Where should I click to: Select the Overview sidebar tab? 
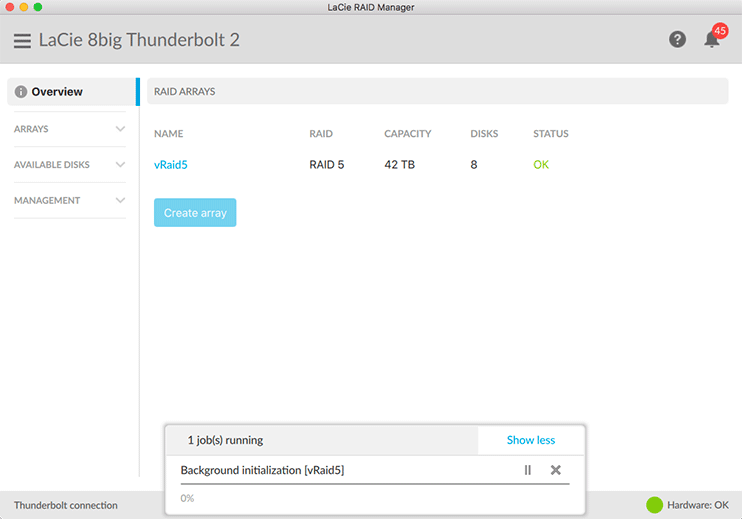(x=73, y=92)
